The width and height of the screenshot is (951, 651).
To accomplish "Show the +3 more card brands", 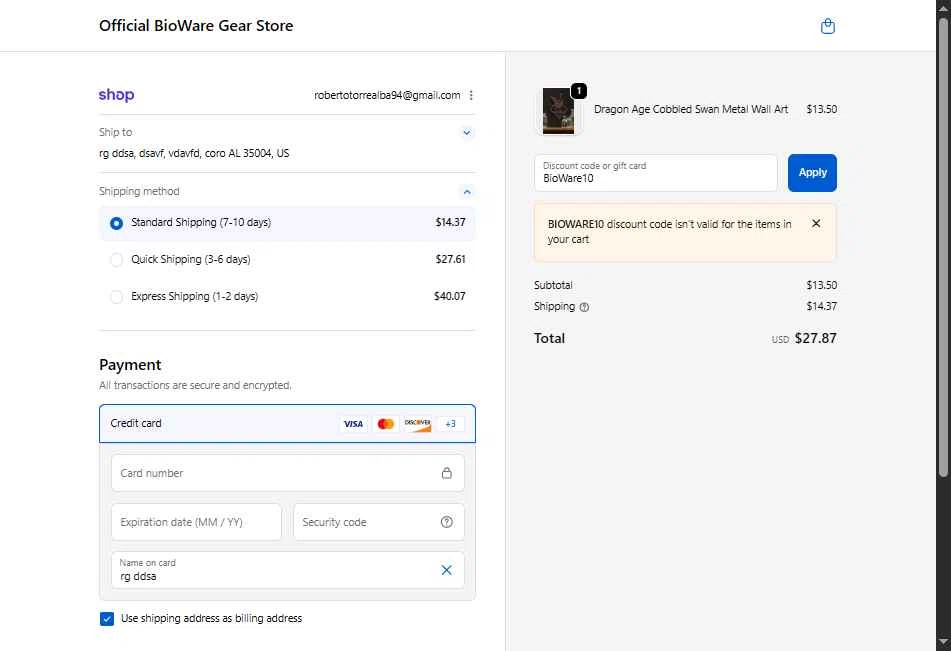I will click(450, 423).
